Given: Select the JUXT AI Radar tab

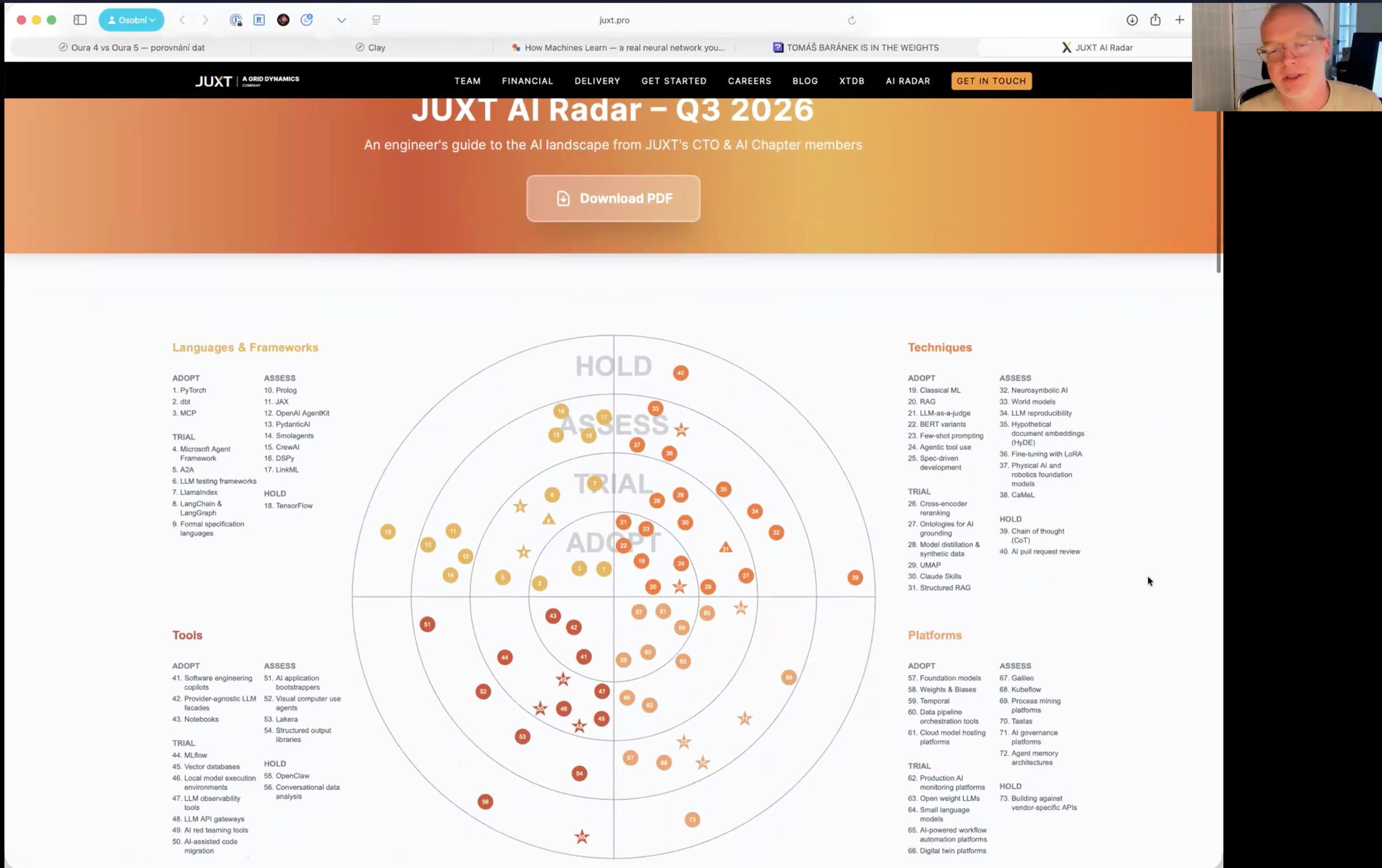Looking at the screenshot, I should click(x=1097, y=48).
